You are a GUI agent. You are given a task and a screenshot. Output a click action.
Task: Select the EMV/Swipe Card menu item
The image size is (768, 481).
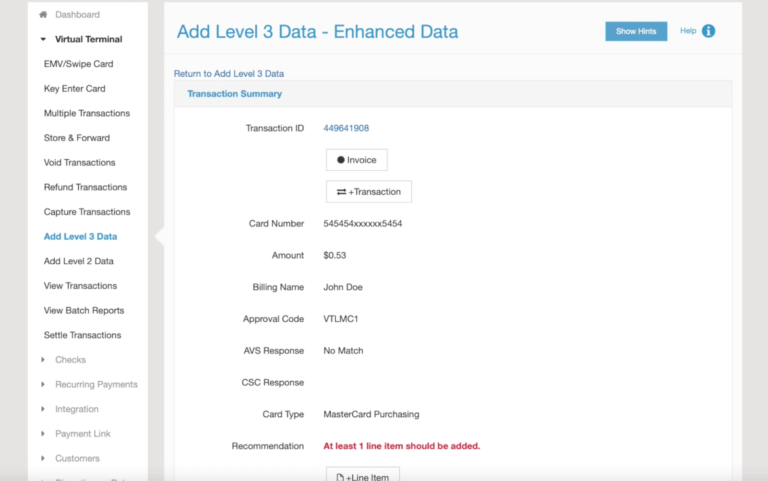[78, 64]
